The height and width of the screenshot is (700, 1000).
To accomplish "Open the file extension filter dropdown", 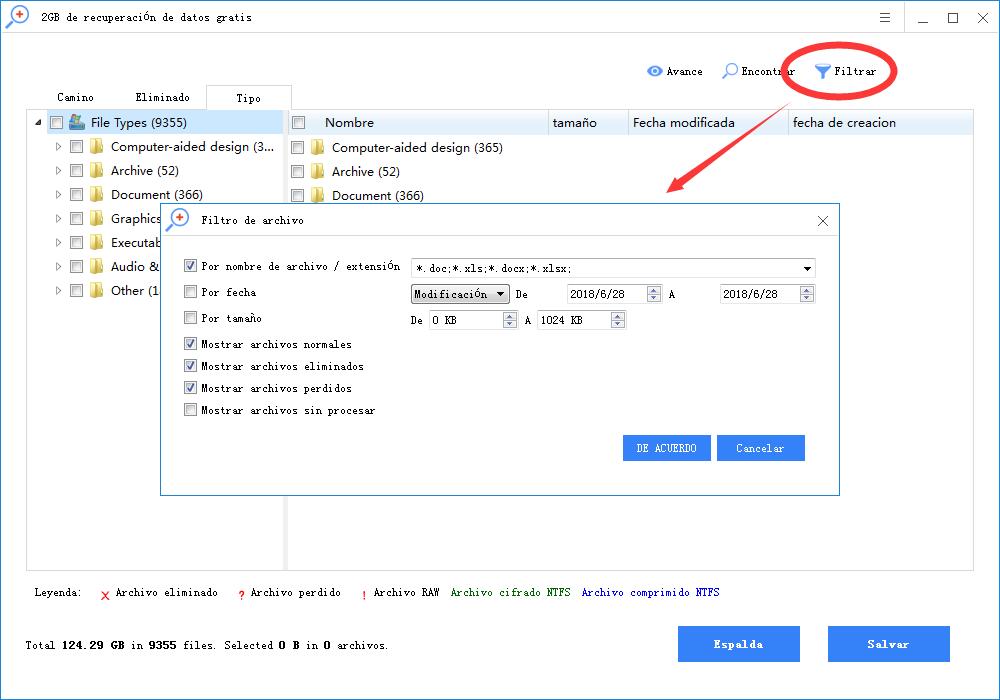I will coord(807,268).
